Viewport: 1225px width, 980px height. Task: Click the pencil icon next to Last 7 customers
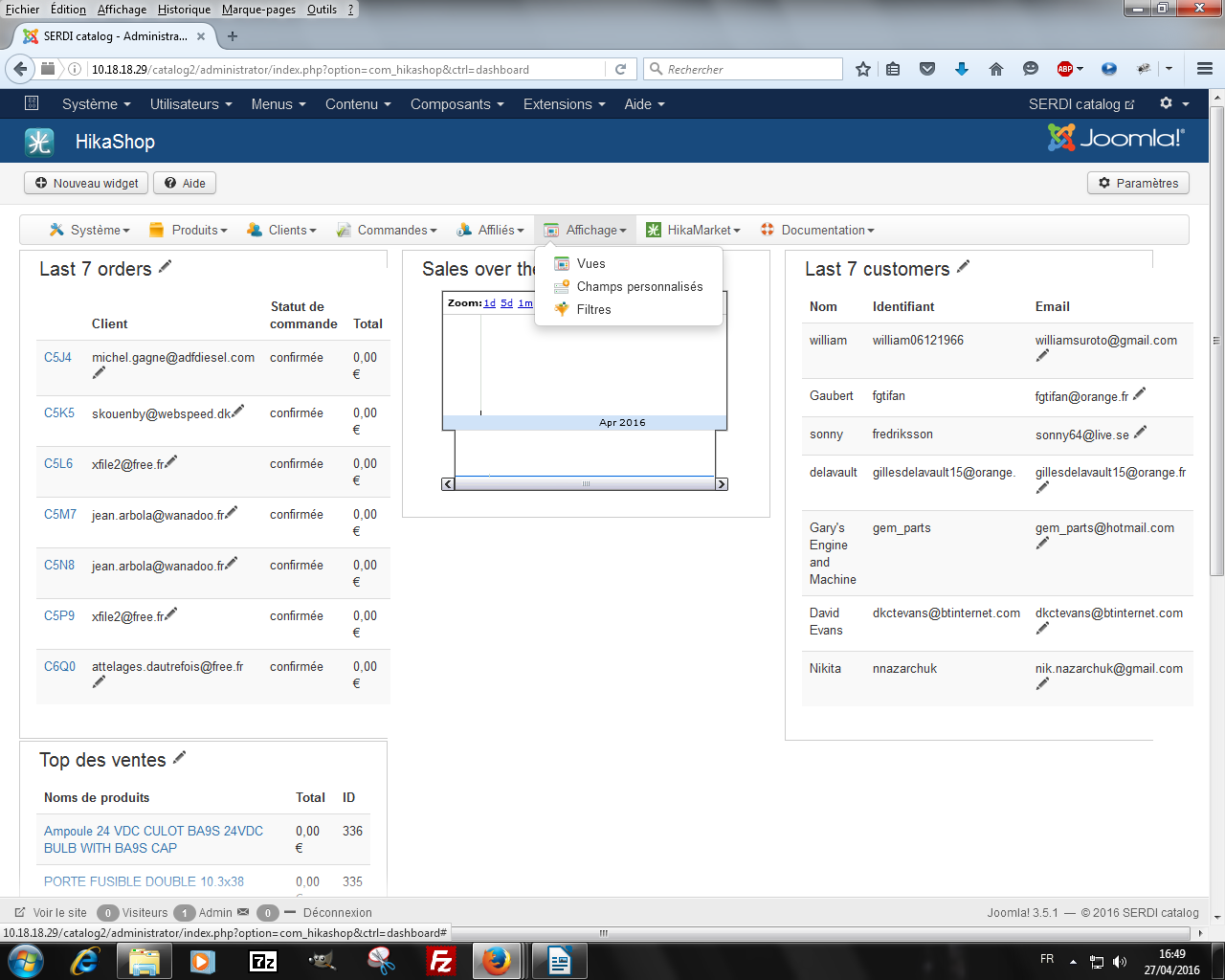click(964, 267)
